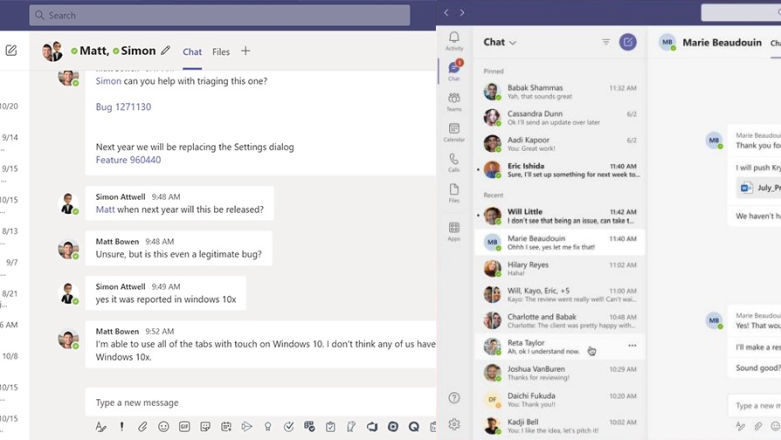The image size is (781, 440).
Task: Open the Approvals checkmark icon
Action: click(288, 427)
